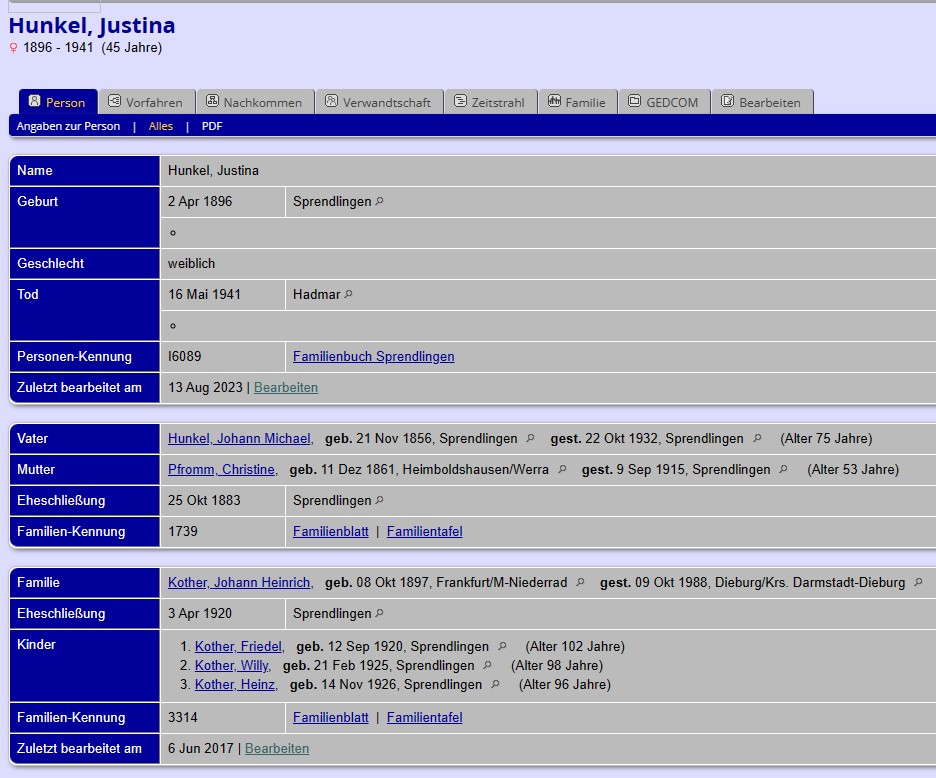
Task: Open Familientafel for family 1739
Action: [424, 531]
